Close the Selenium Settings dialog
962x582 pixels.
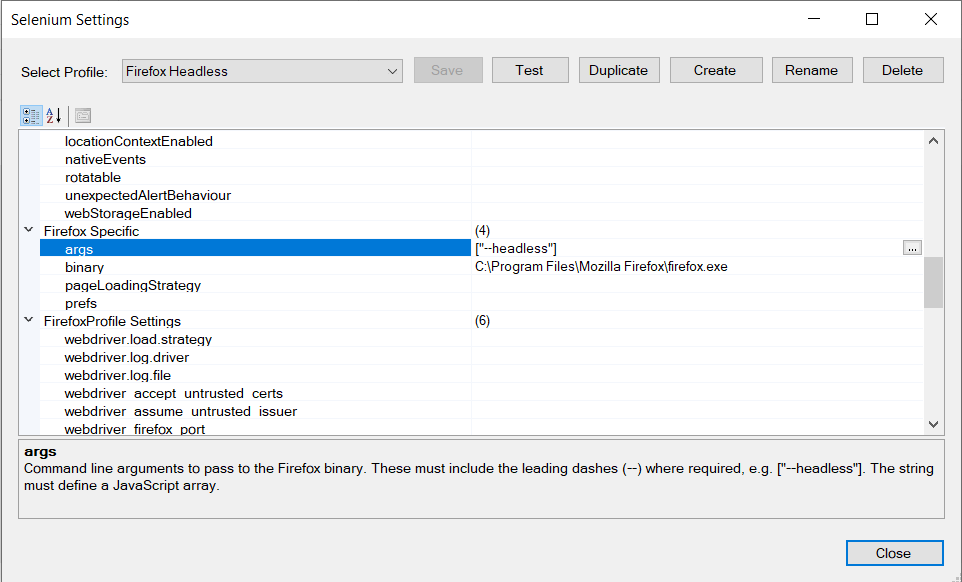coord(894,552)
